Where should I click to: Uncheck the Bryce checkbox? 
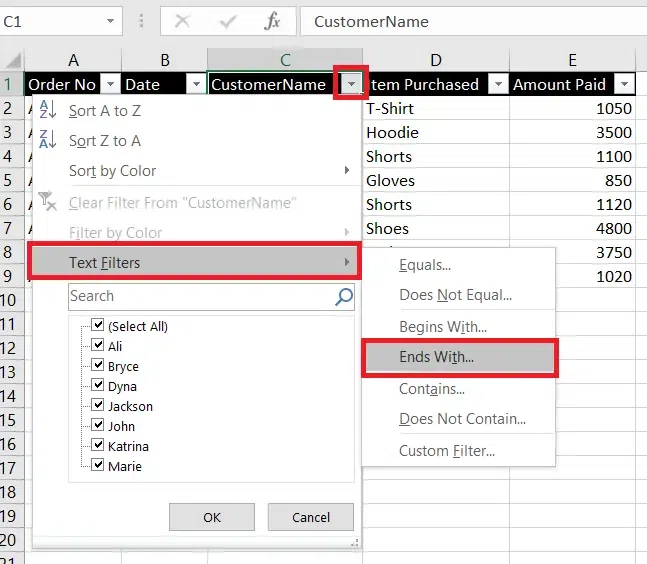(x=98, y=365)
